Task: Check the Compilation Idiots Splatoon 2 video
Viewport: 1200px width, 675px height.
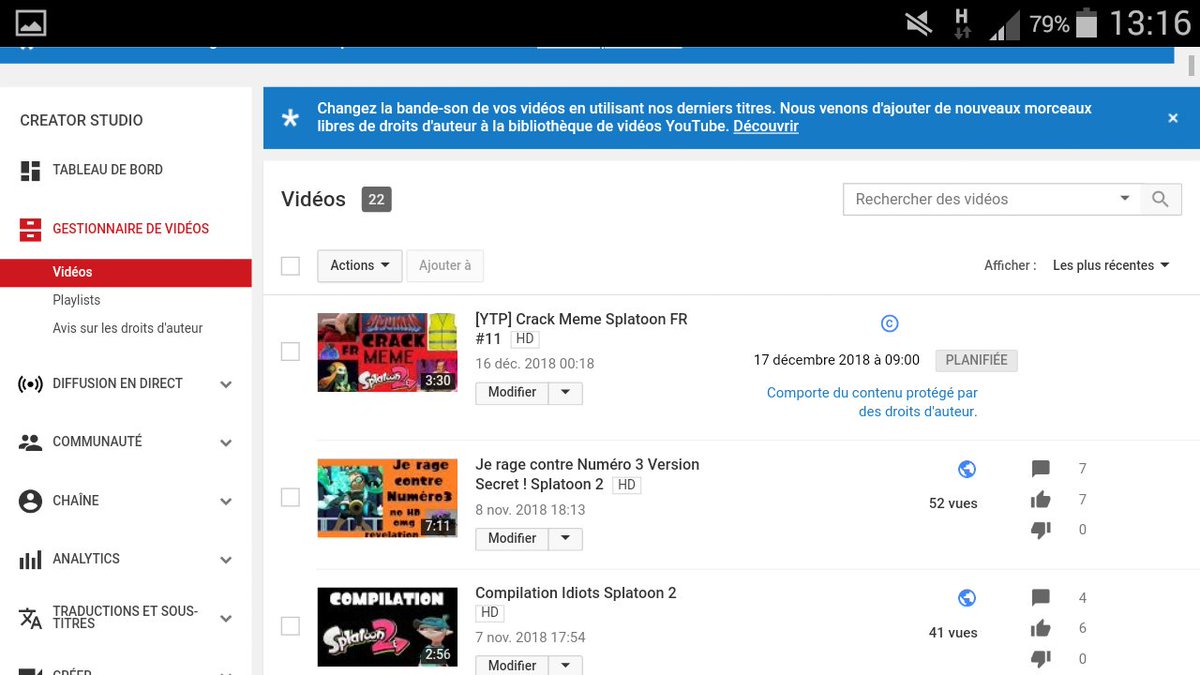Action: [x=290, y=626]
